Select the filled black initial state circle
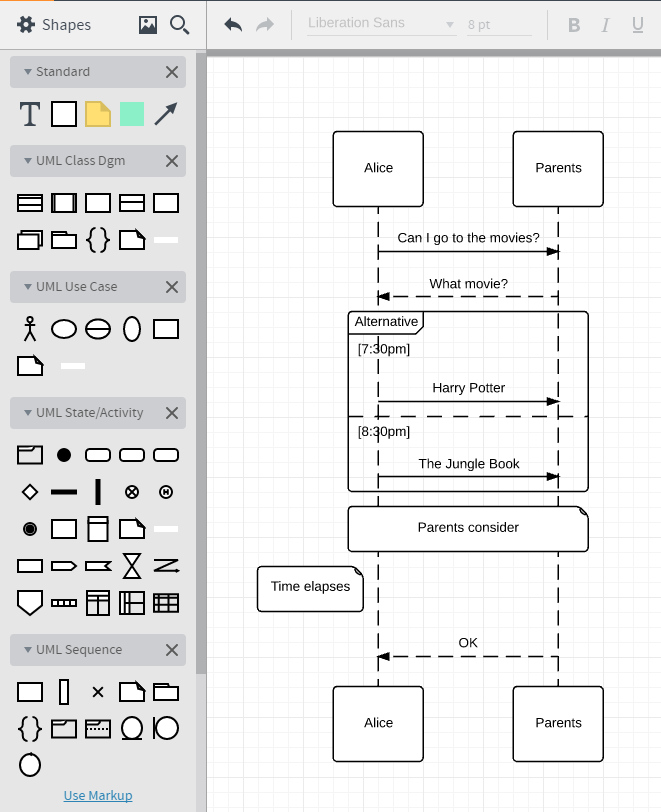Viewport: 661px width, 812px height. [64, 455]
